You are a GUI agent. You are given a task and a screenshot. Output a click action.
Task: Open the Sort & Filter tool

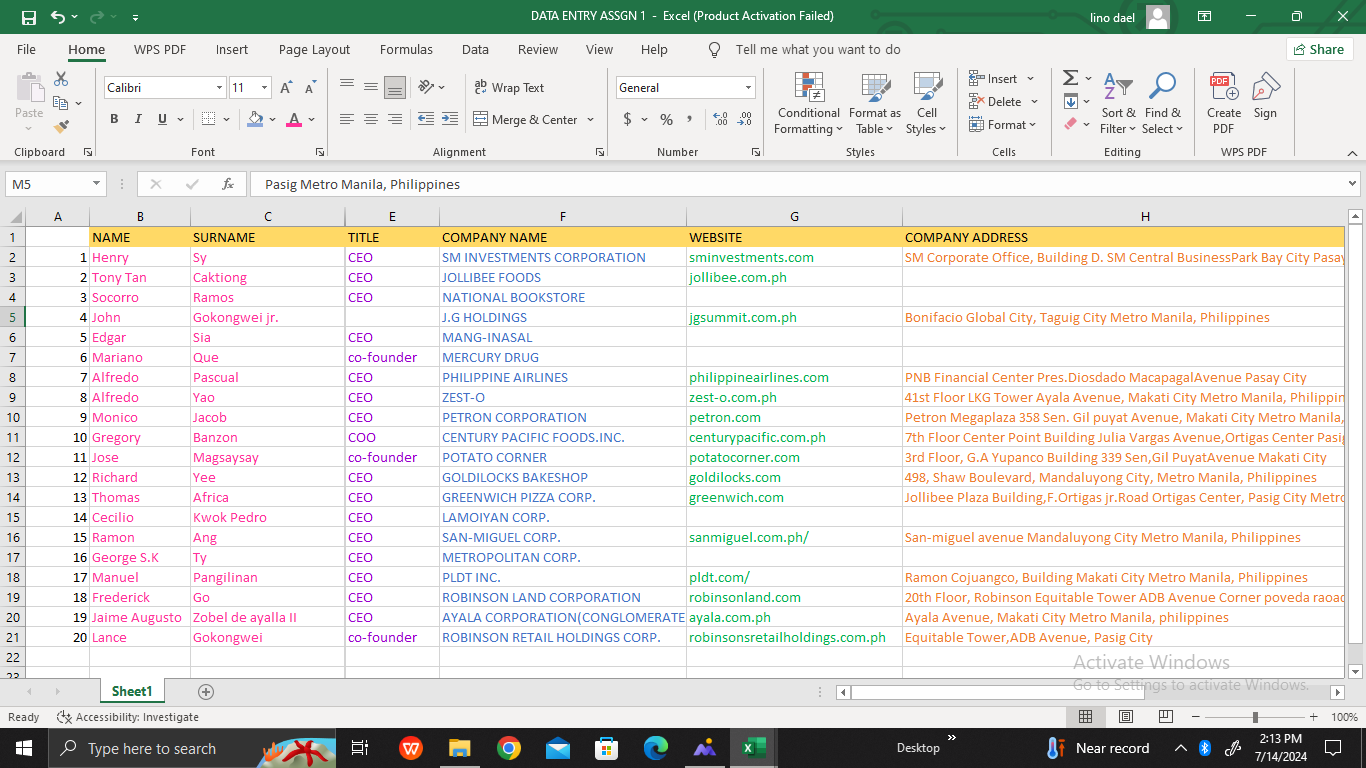tap(1118, 88)
